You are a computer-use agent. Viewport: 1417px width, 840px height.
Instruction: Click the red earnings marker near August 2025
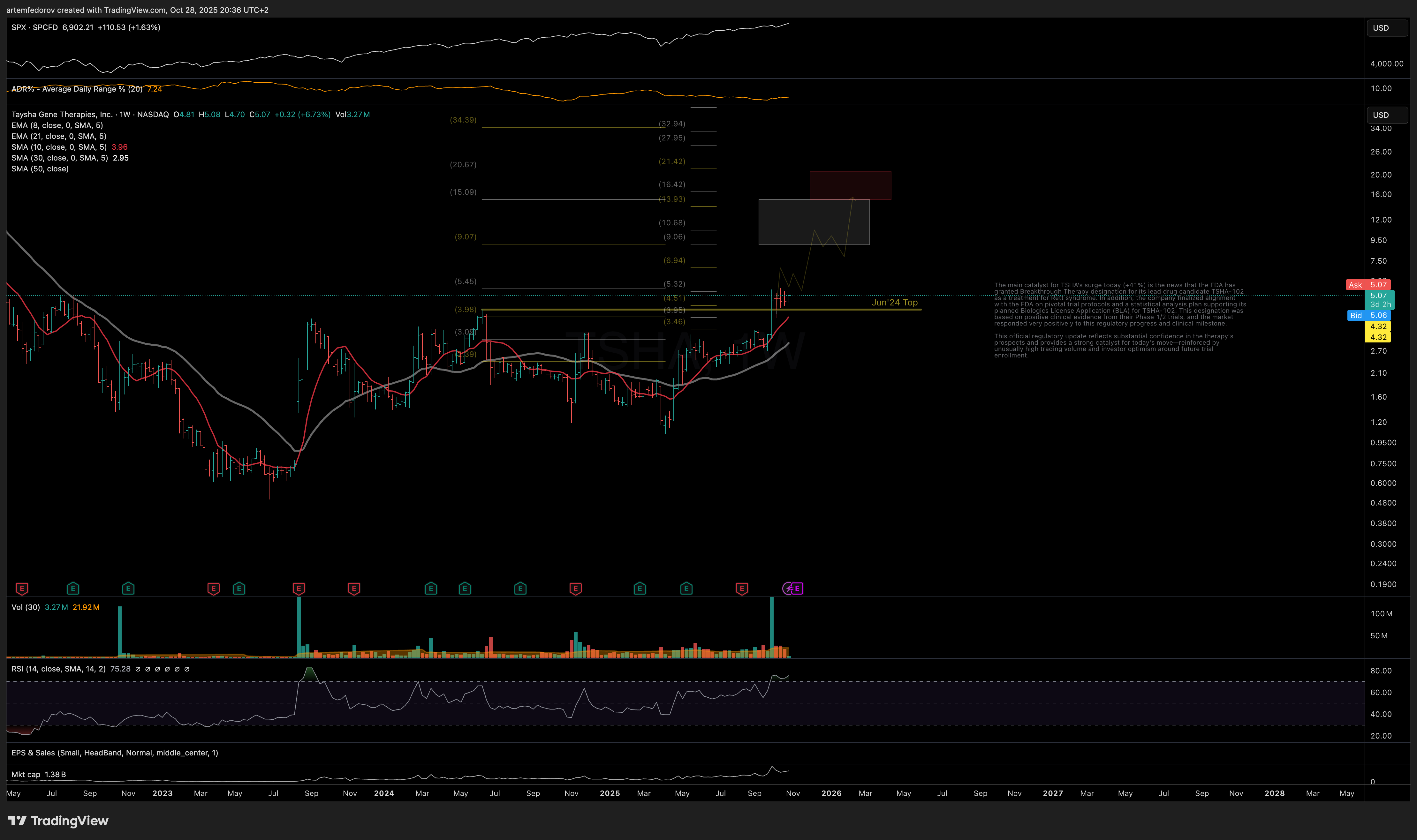coord(742,589)
